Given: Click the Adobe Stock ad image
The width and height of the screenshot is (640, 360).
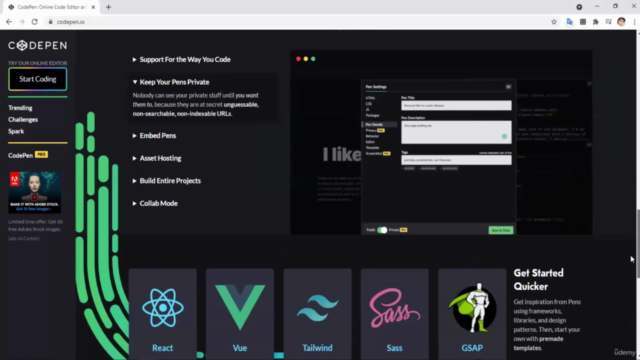Looking at the screenshot, I should (35, 192).
